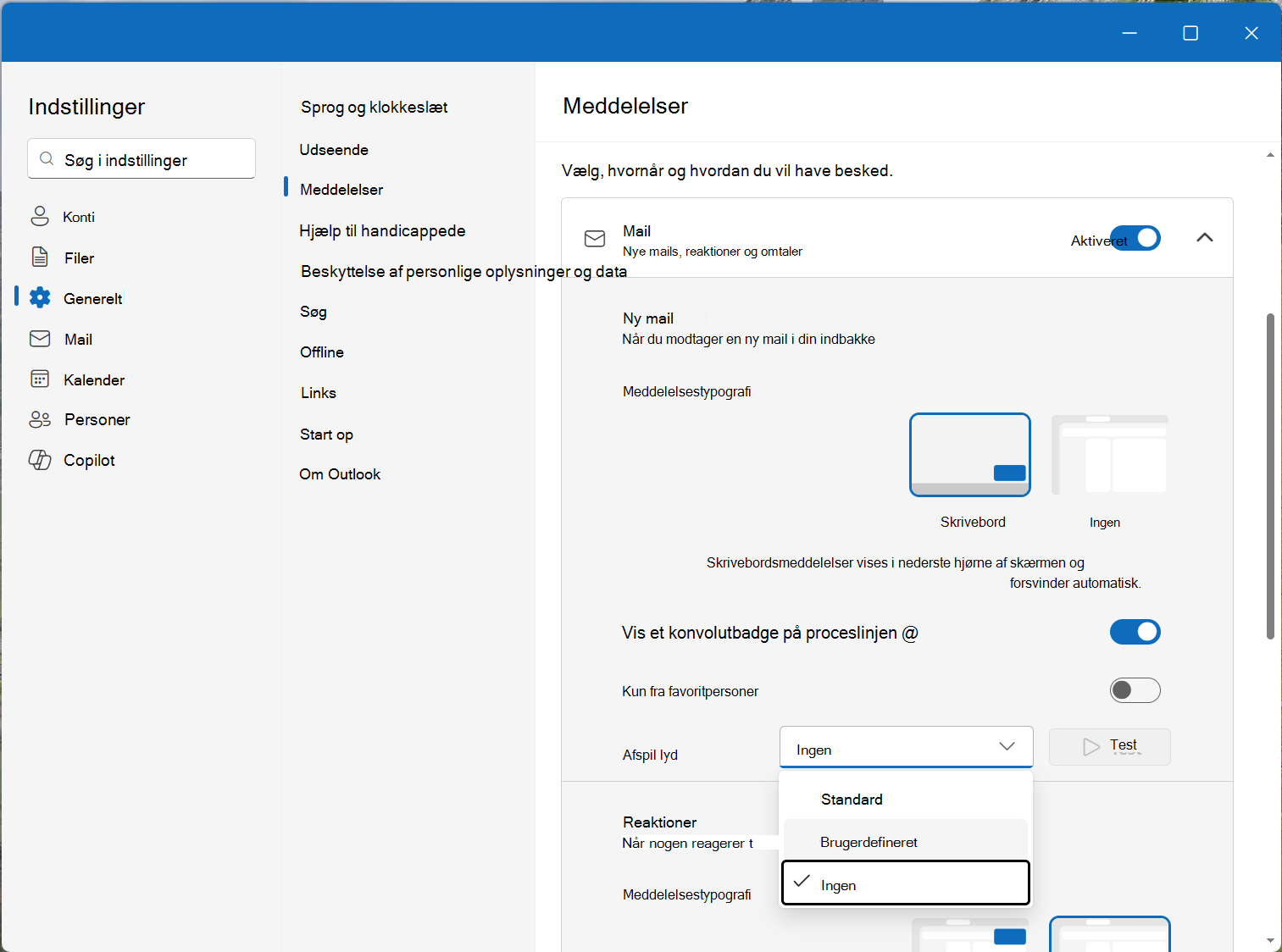1282x952 pixels.
Task: Click the play triangle icon on Test button
Action: click(x=1091, y=747)
